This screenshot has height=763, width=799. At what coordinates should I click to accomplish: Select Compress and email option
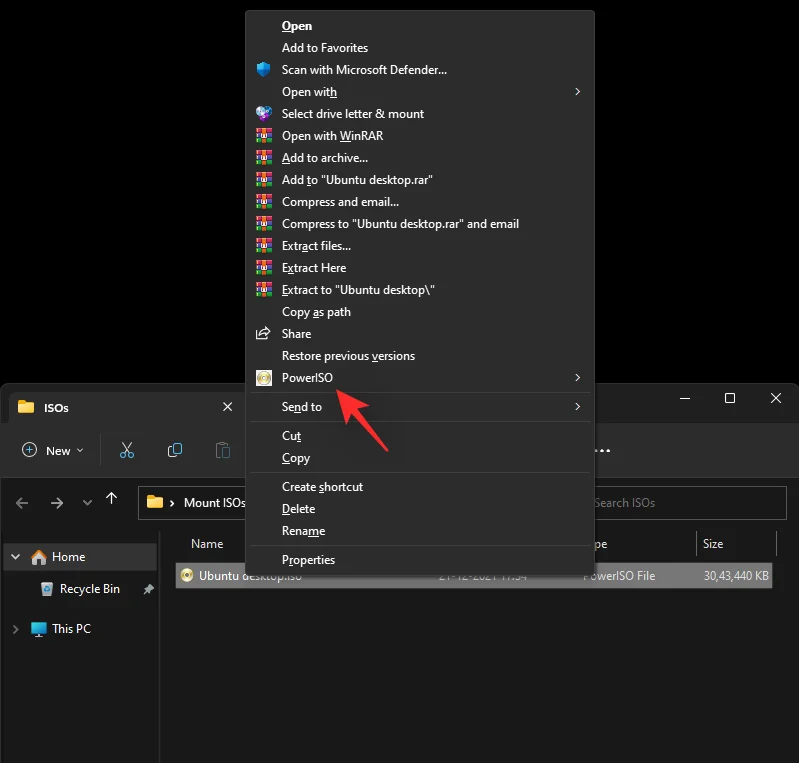[420, 202]
